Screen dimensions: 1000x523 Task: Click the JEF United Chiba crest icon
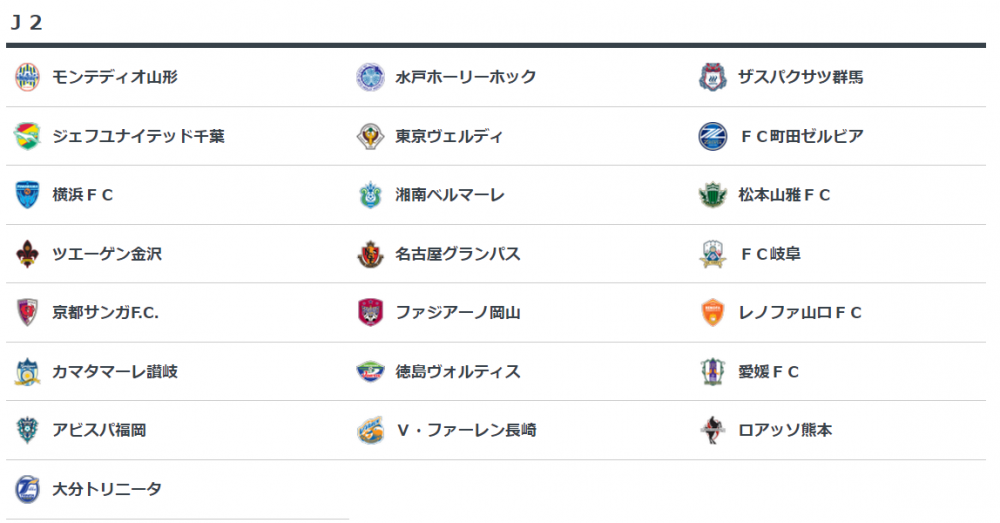pyautogui.click(x=27, y=136)
